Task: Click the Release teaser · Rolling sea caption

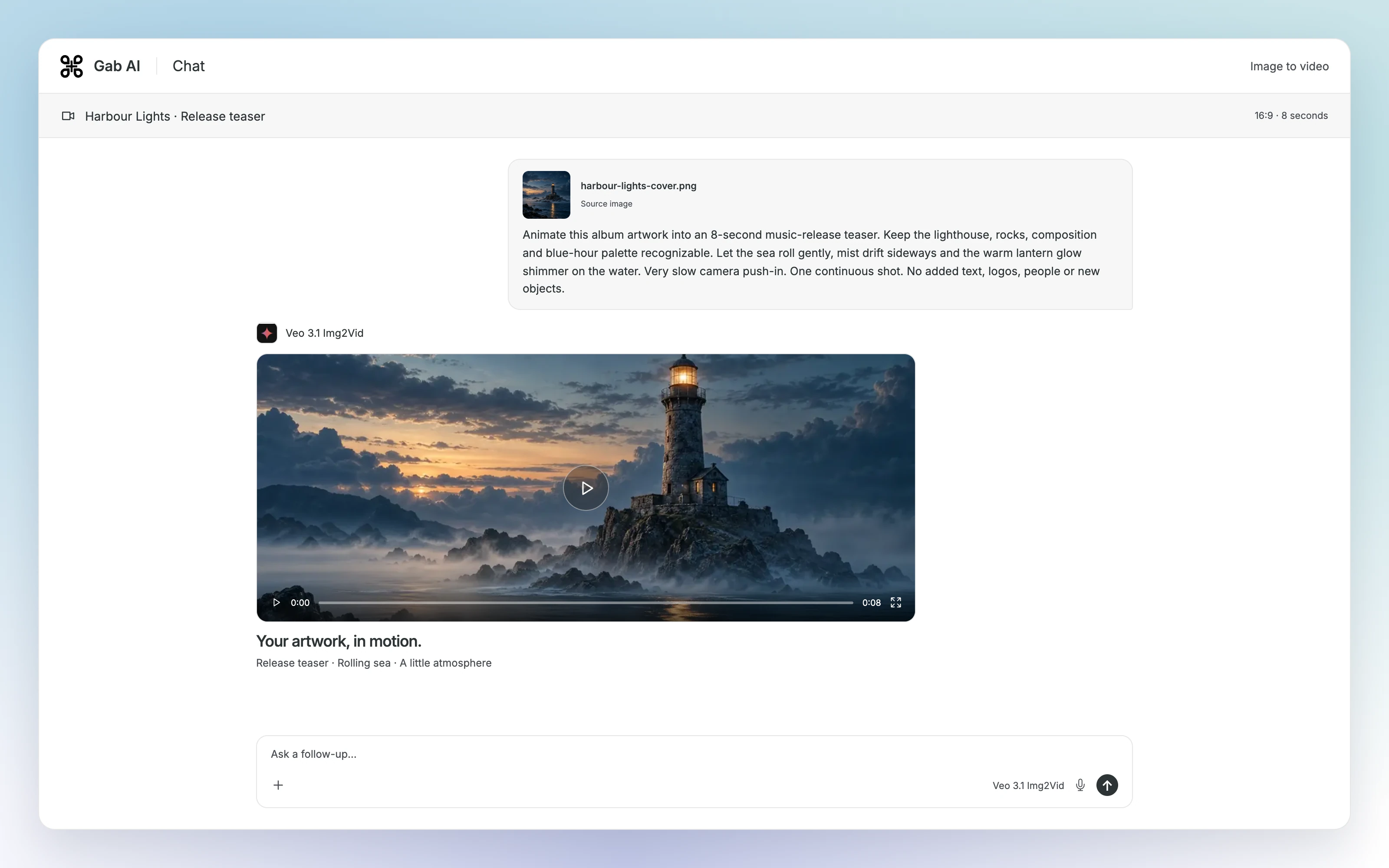Action: pos(374,663)
